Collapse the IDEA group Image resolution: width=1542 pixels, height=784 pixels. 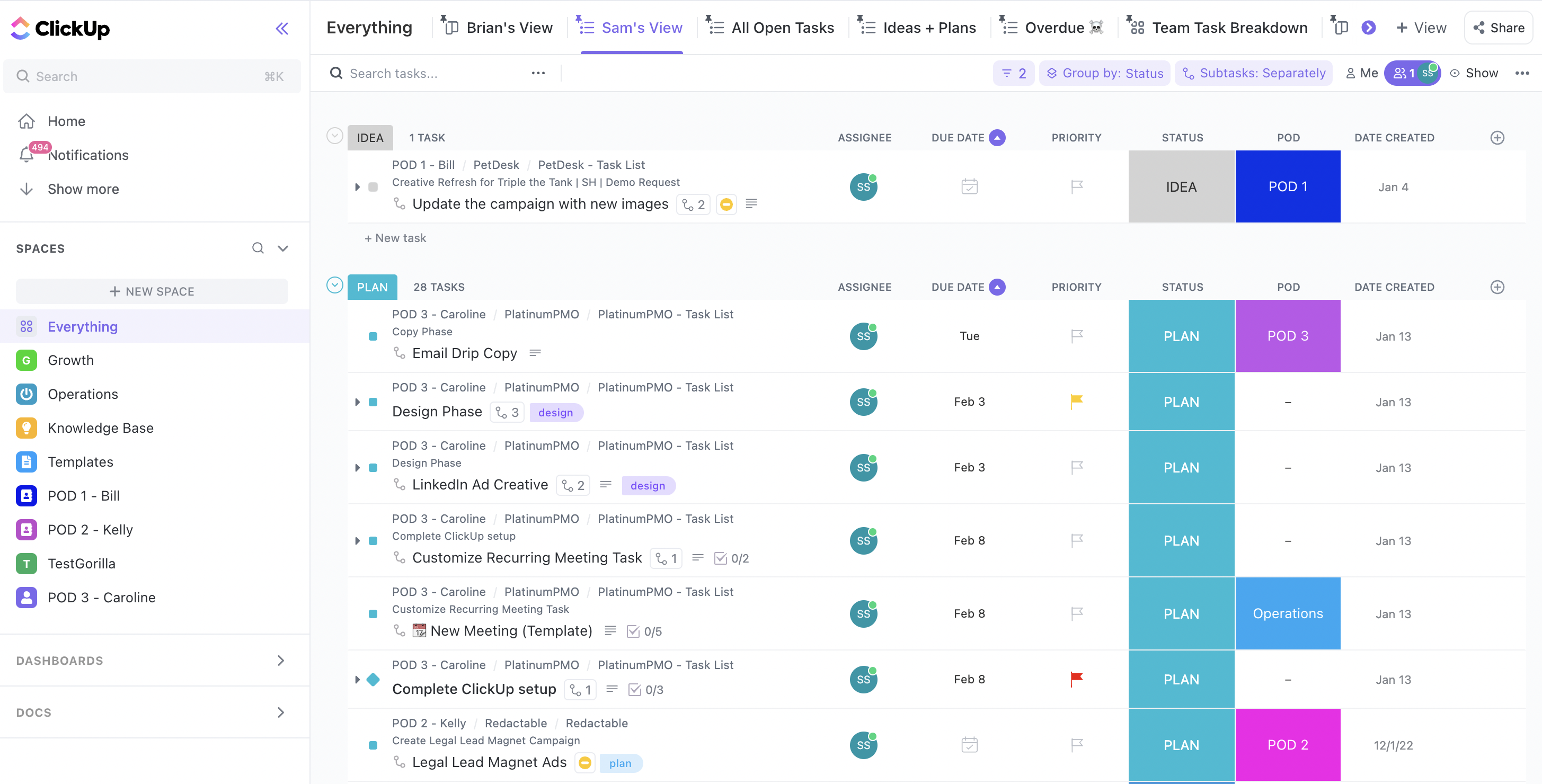click(x=334, y=136)
